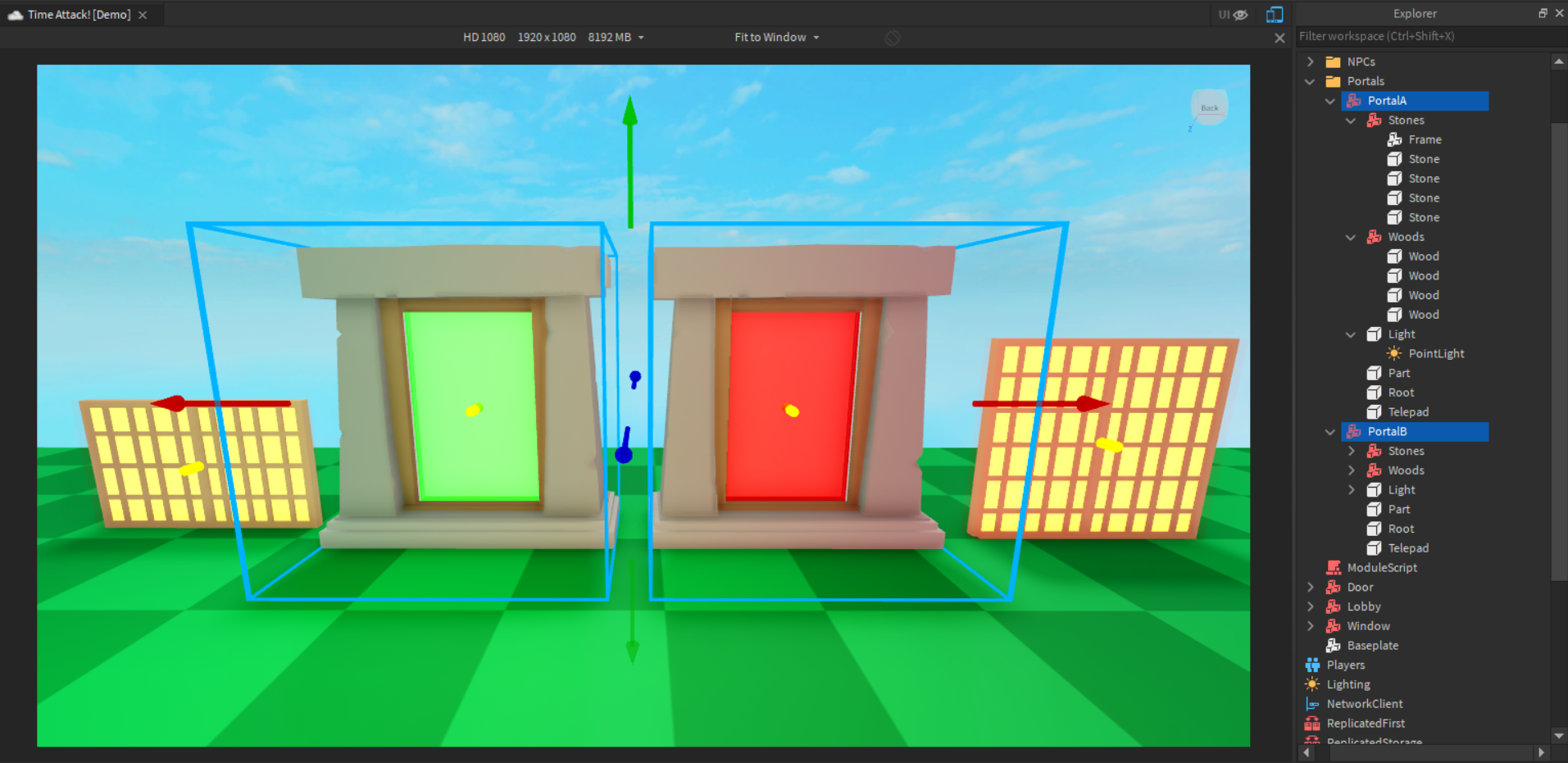Click the Lighting service icon

[x=1312, y=684]
